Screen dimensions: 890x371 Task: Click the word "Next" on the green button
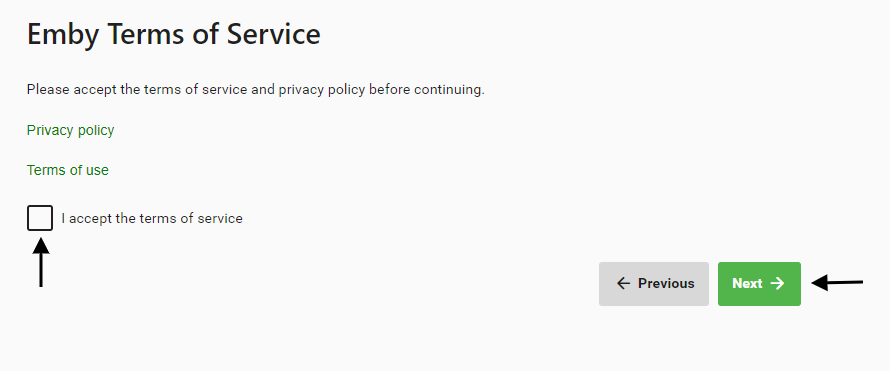(x=747, y=284)
